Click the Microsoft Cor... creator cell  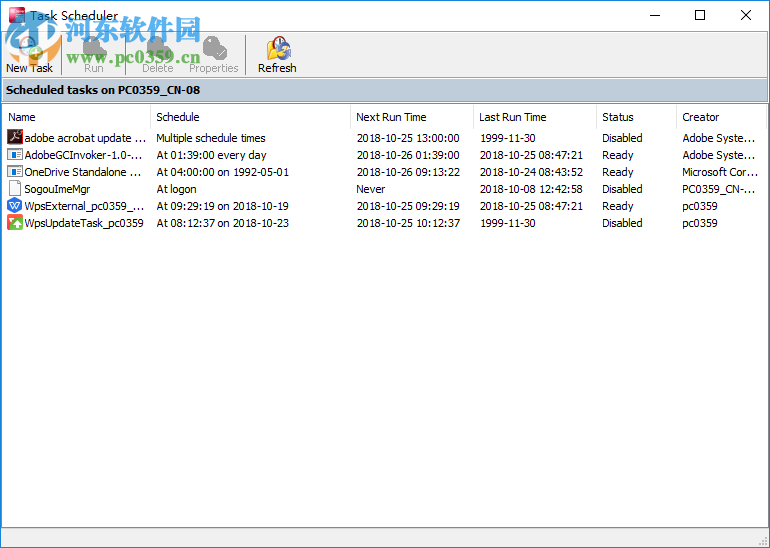[x=720, y=172]
